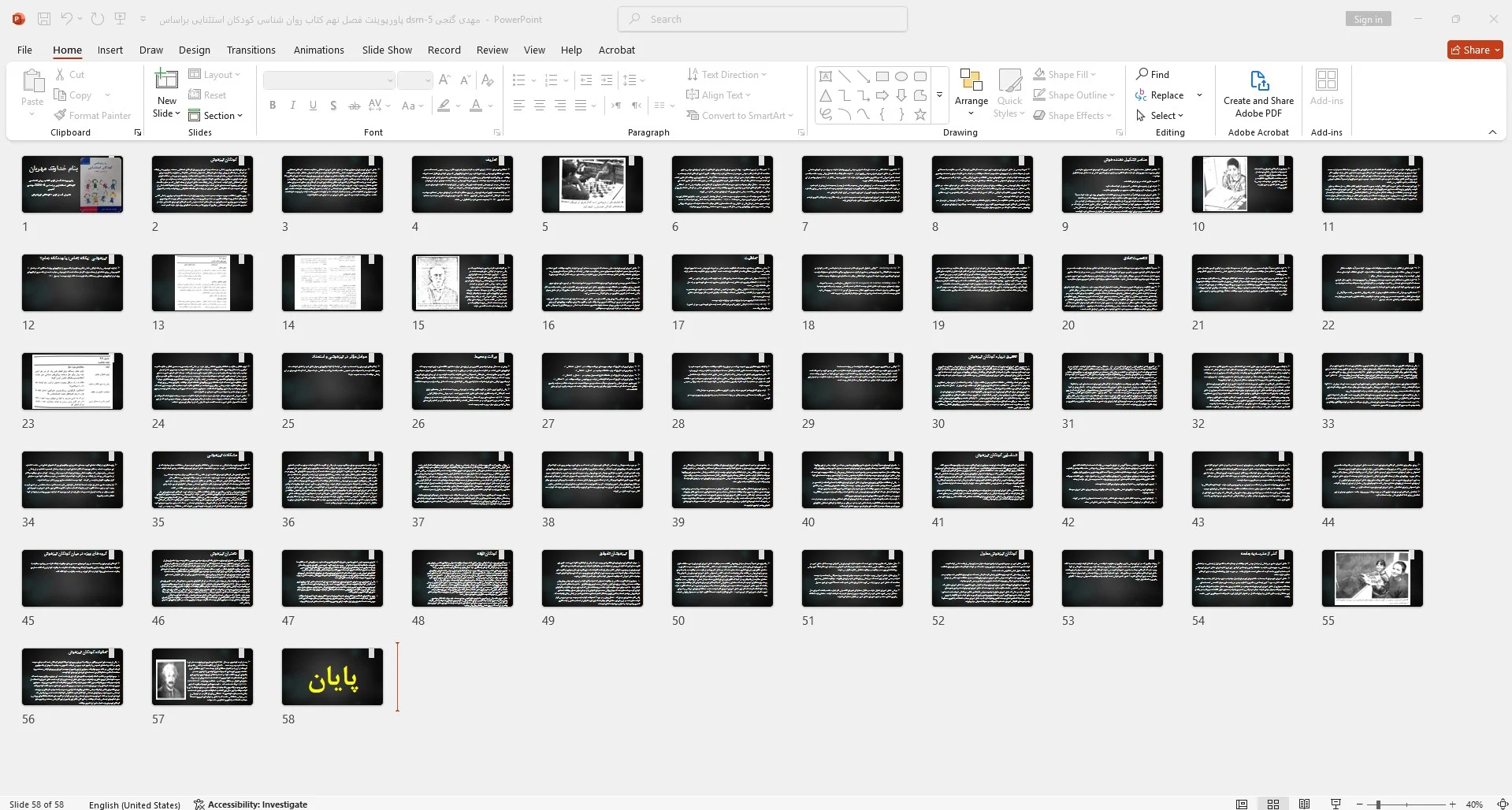The height and width of the screenshot is (810, 1512).
Task: Click Clear All Formatting icon
Action: click(x=488, y=80)
